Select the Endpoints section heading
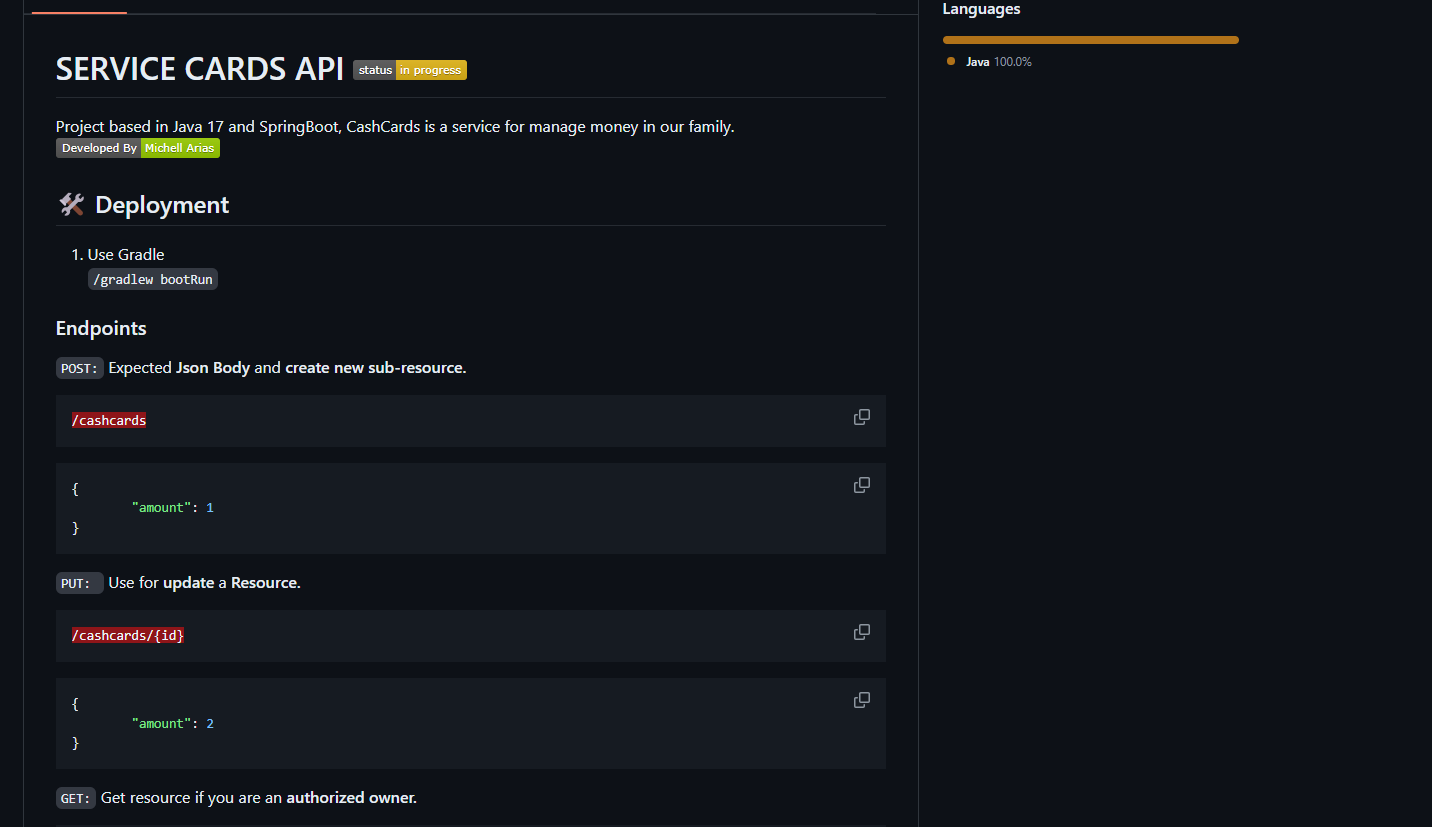Image resolution: width=1432 pixels, height=827 pixels. tap(101, 328)
